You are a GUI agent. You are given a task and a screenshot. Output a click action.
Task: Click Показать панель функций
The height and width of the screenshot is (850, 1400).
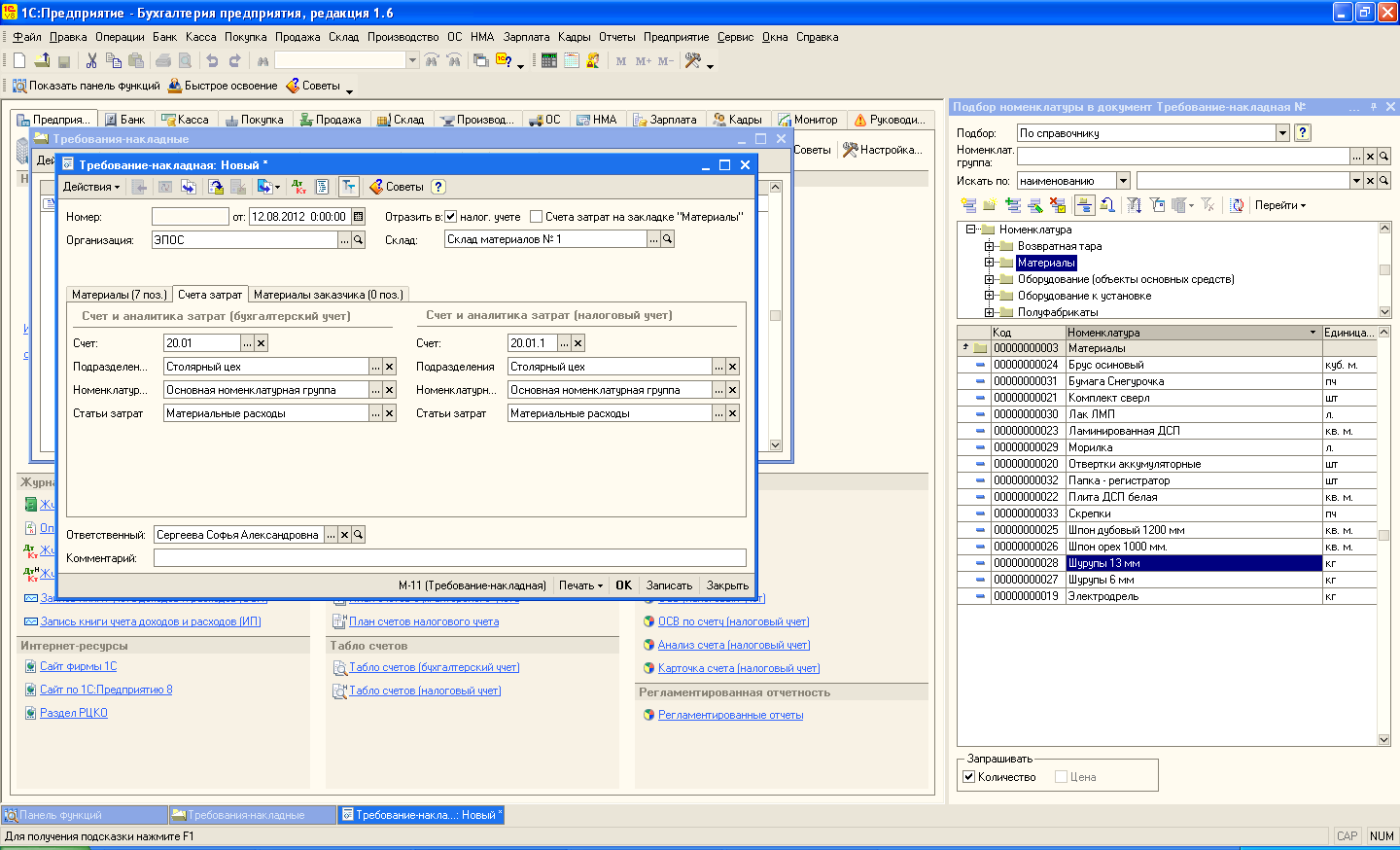tap(86, 86)
